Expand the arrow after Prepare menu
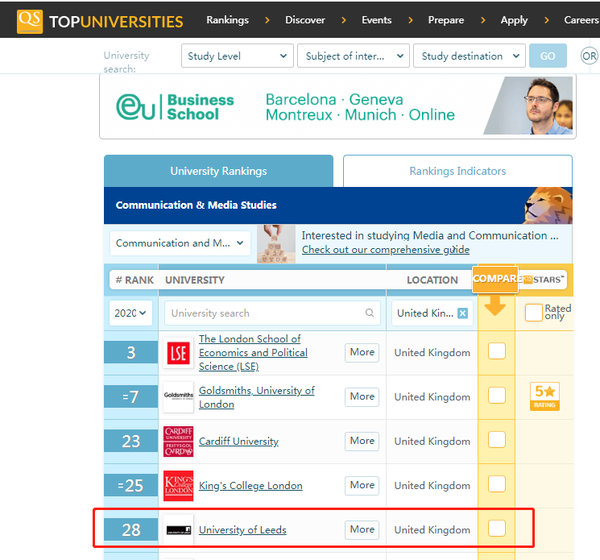The image size is (600, 560). (483, 20)
